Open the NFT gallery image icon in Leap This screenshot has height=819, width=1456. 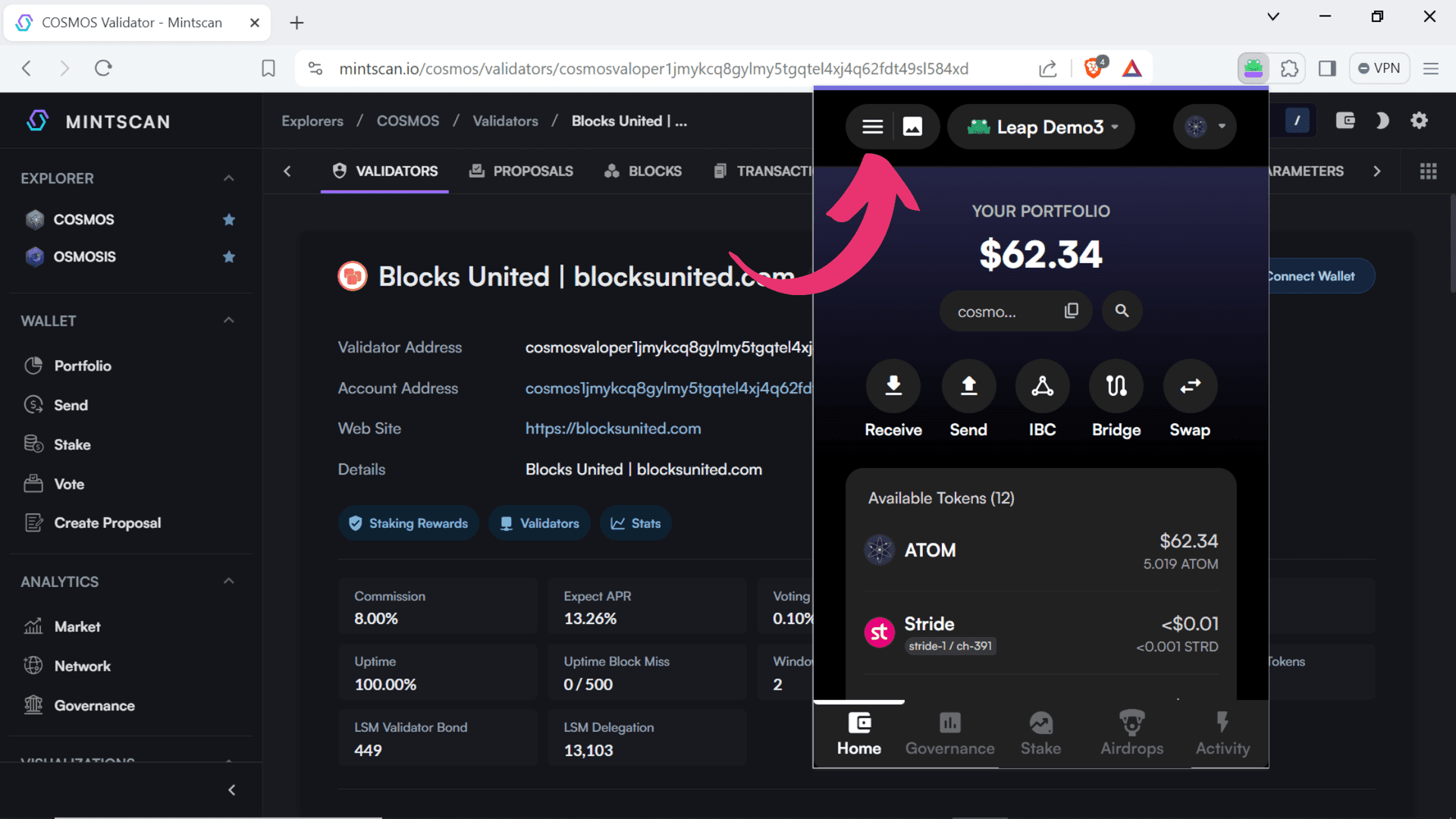coord(912,127)
